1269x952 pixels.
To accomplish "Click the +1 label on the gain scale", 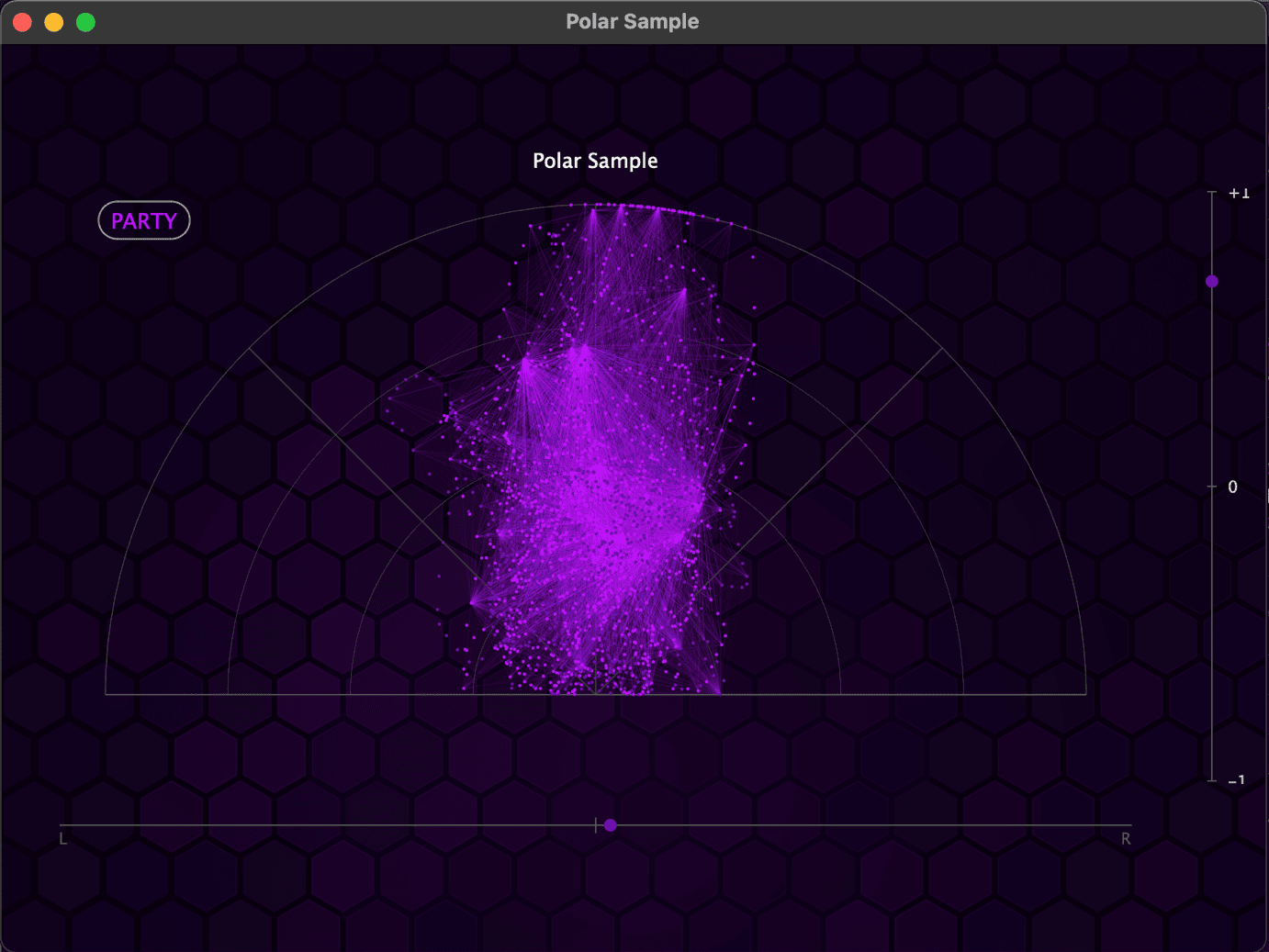I will [x=1238, y=193].
